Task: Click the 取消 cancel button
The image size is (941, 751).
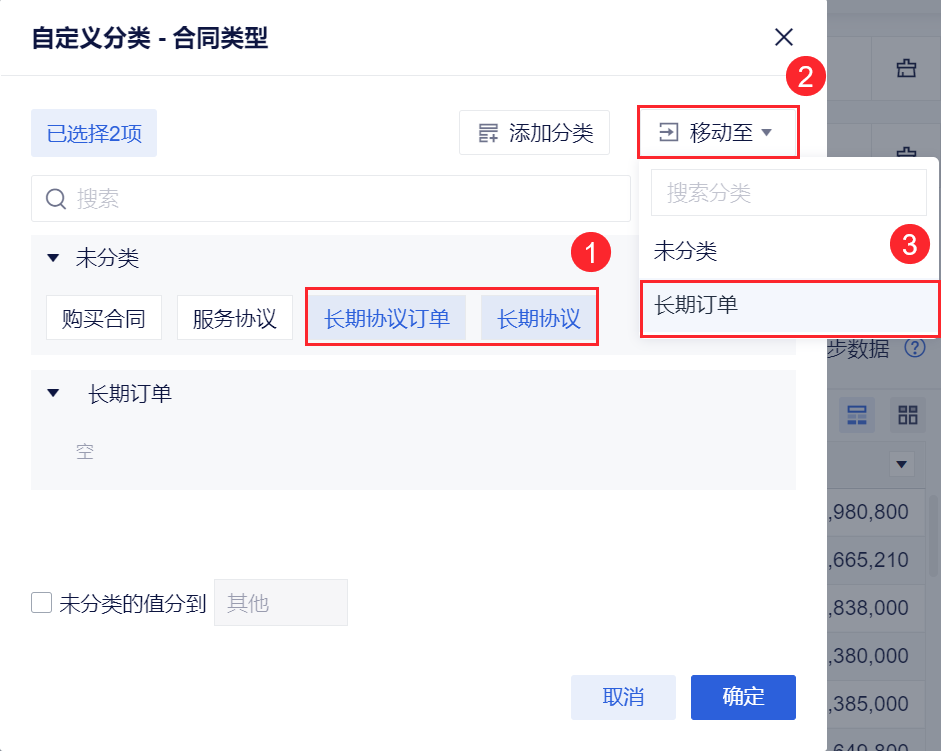Action: (623, 697)
